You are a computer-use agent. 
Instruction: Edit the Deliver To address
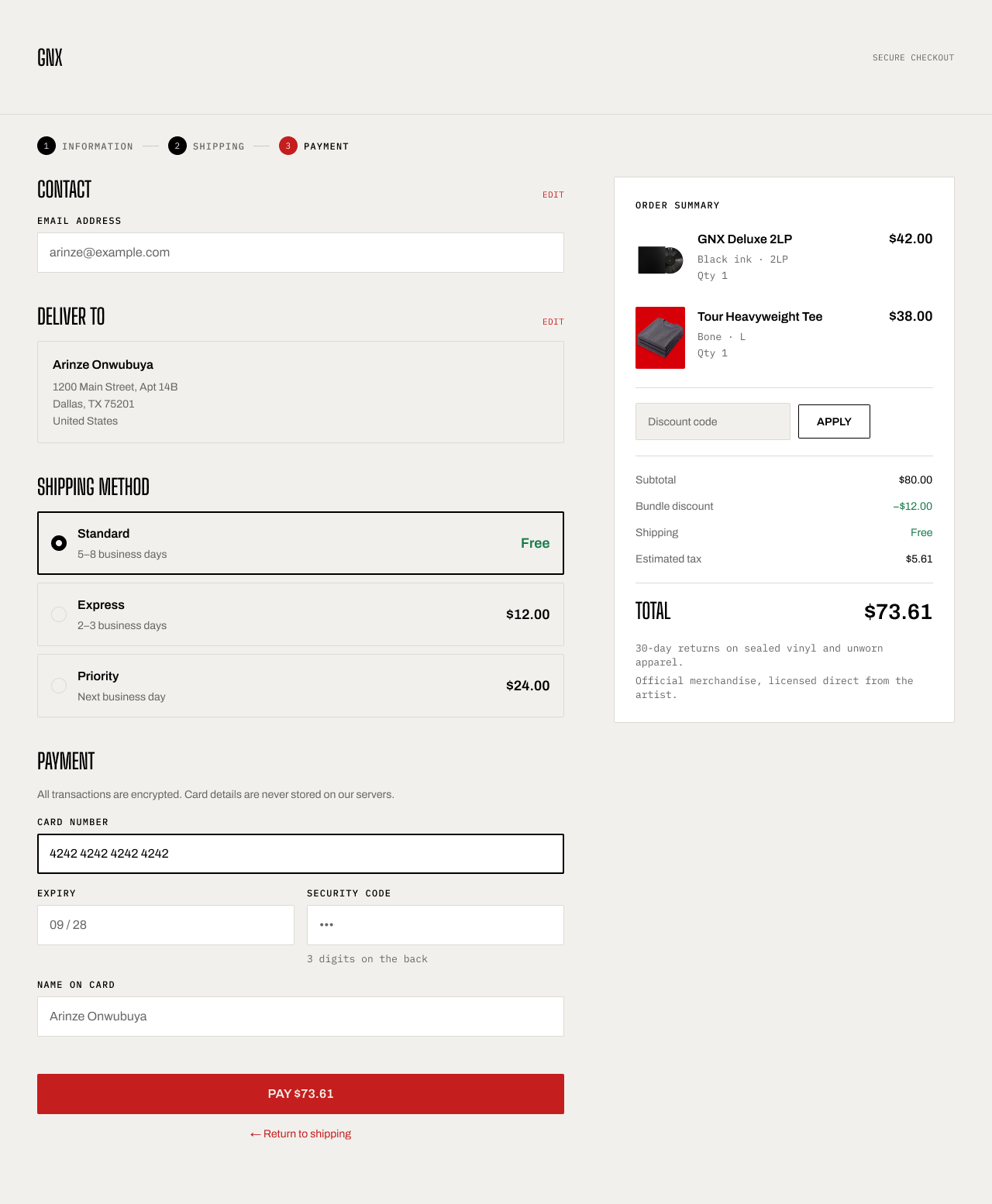coord(553,322)
